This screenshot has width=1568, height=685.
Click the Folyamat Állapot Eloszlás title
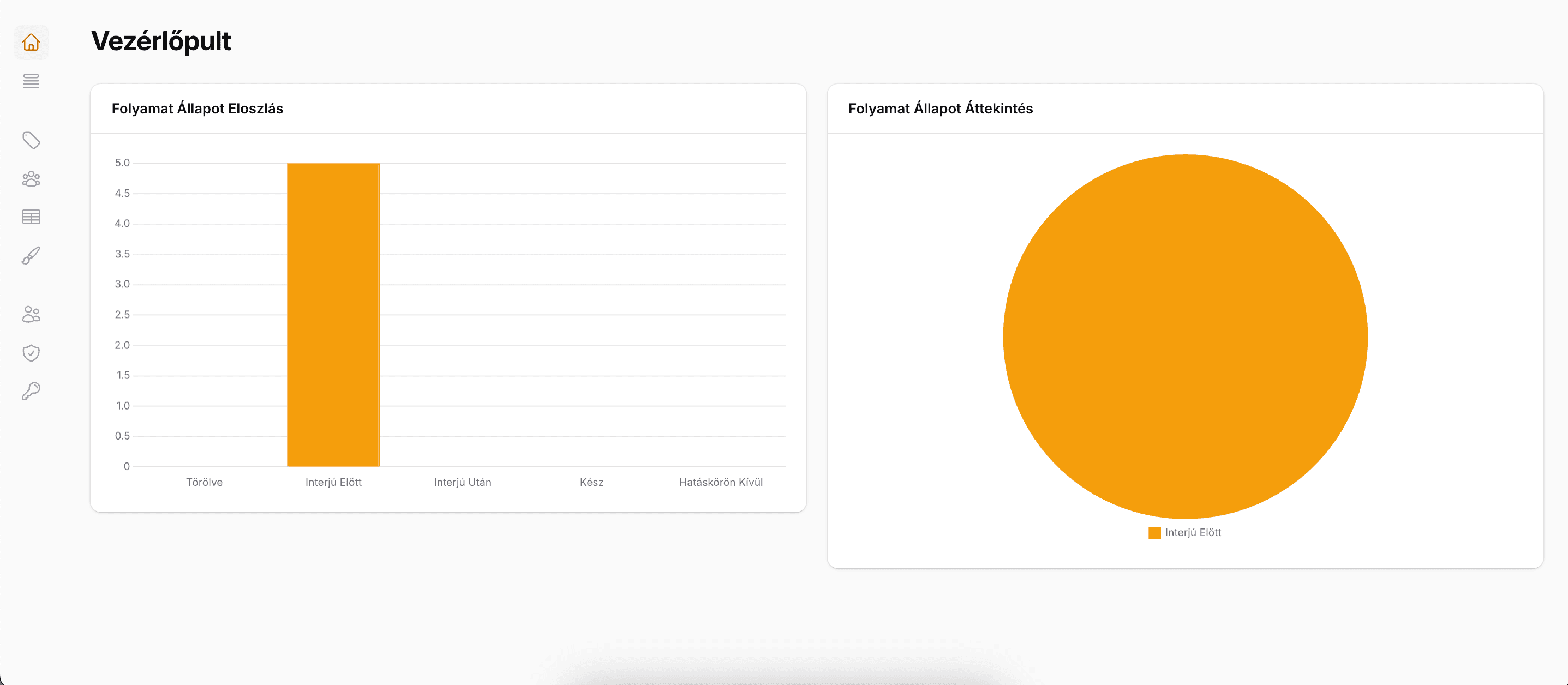coord(197,109)
